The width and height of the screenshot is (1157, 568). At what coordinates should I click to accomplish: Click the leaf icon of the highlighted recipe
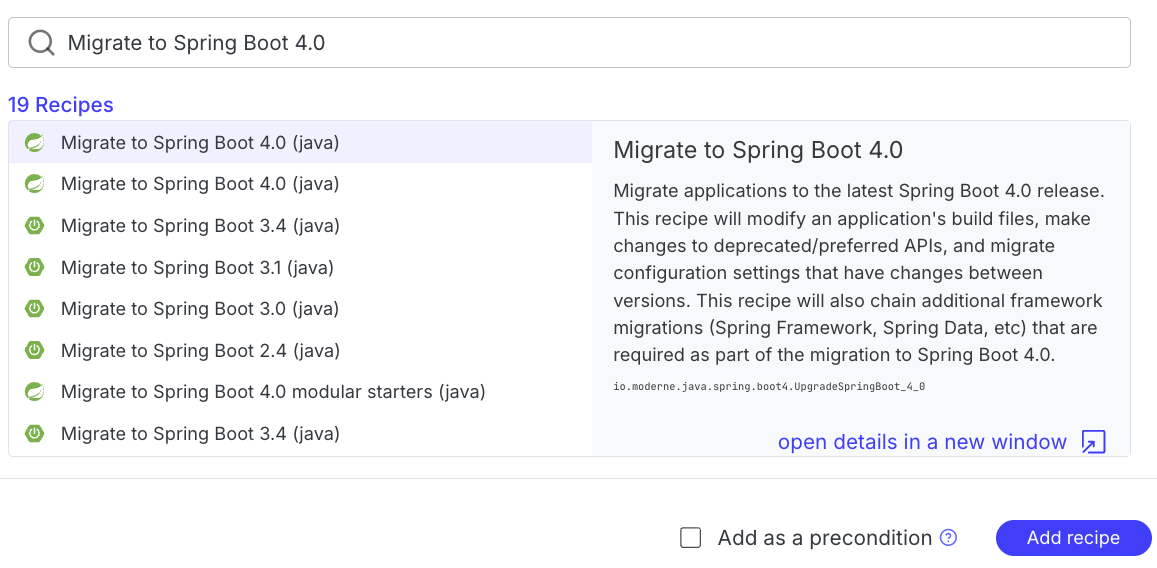pos(34,143)
